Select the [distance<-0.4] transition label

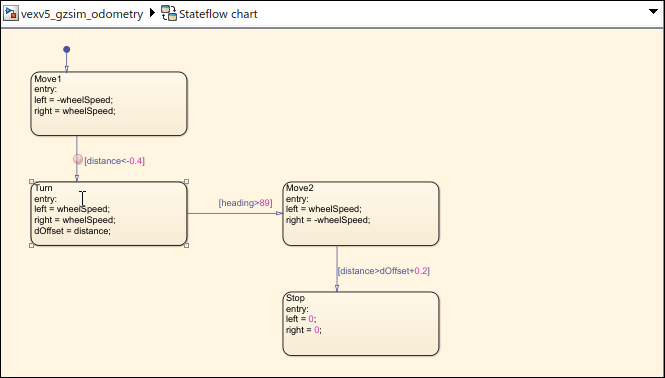tap(115, 161)
